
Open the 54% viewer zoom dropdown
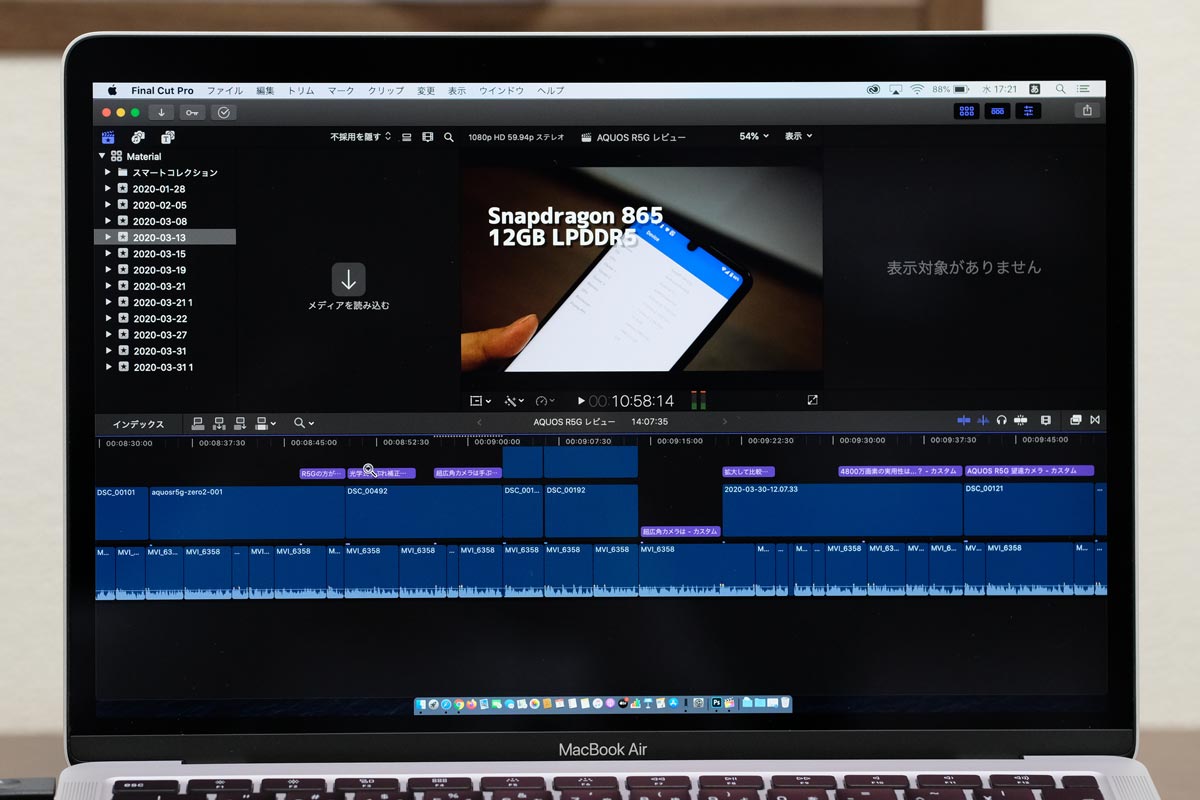755,136
